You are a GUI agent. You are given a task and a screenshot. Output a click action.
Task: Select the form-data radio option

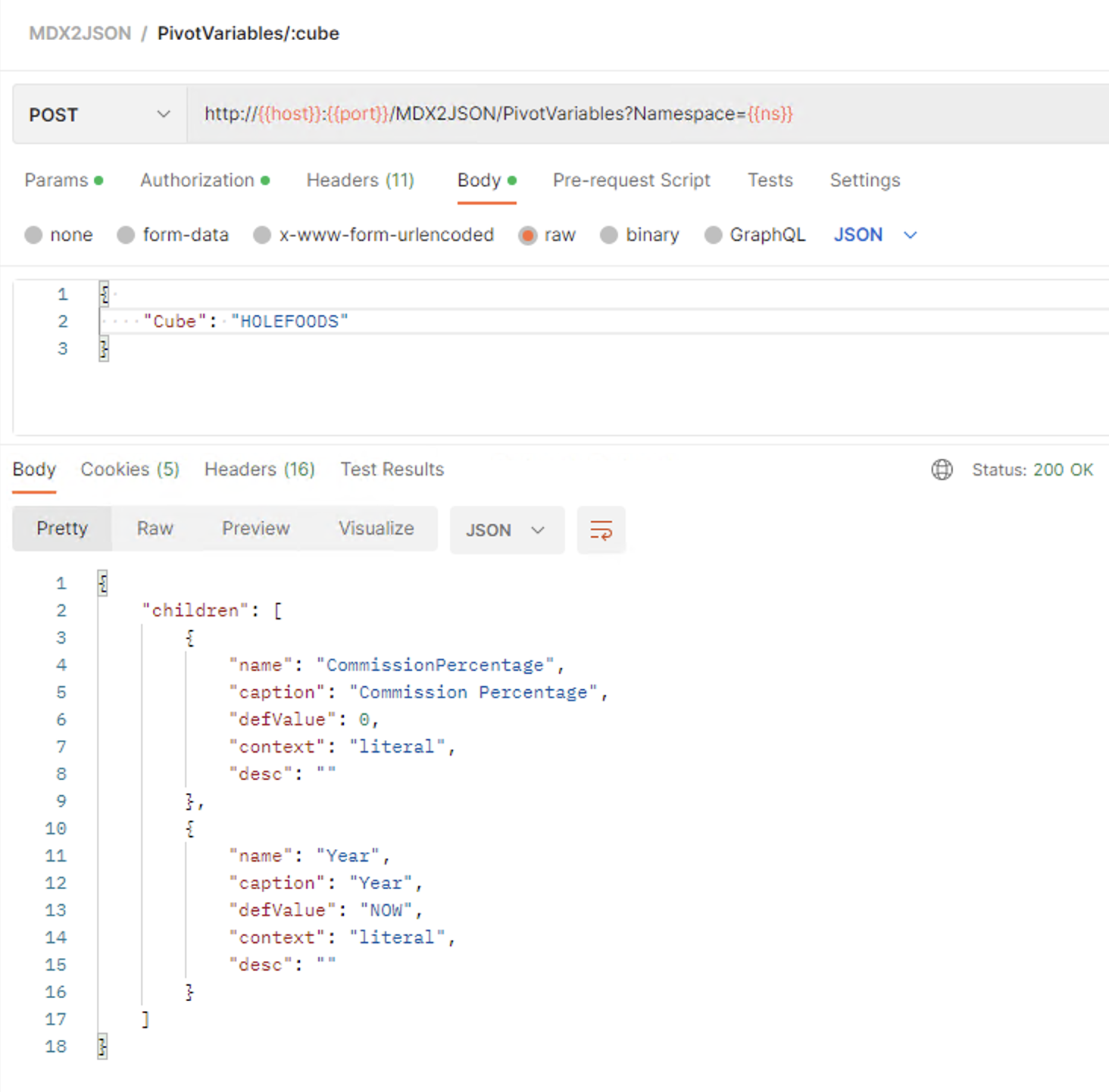126,235
